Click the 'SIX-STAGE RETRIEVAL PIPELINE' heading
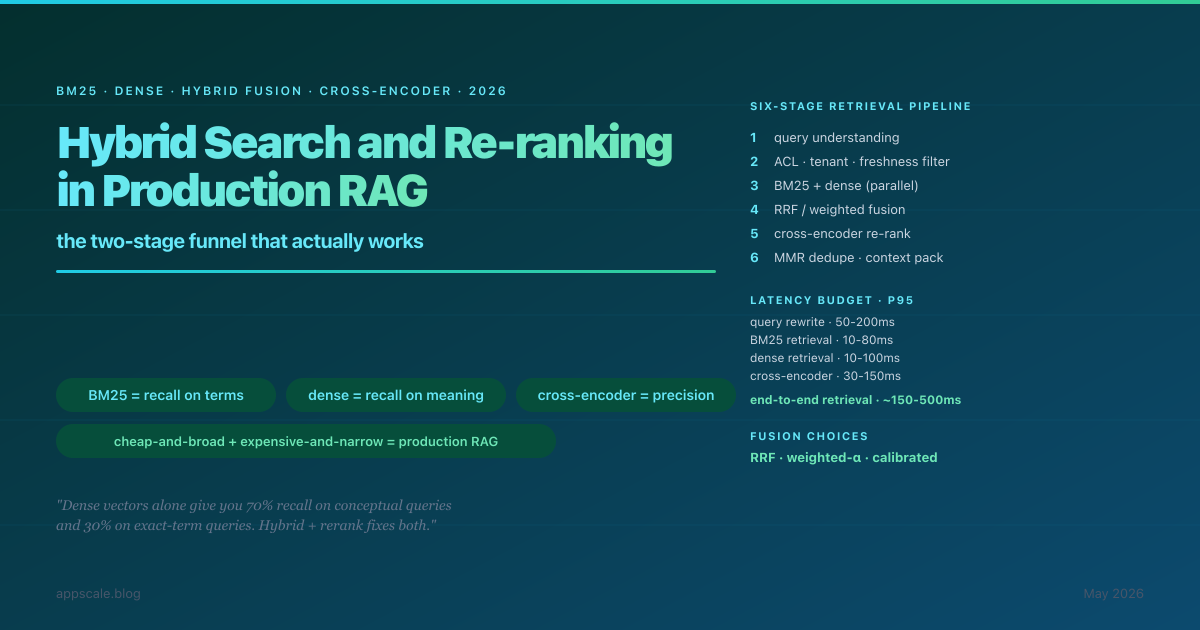Image resolution: width=1200 pixels, height=630 pixels. click(860, 106)
